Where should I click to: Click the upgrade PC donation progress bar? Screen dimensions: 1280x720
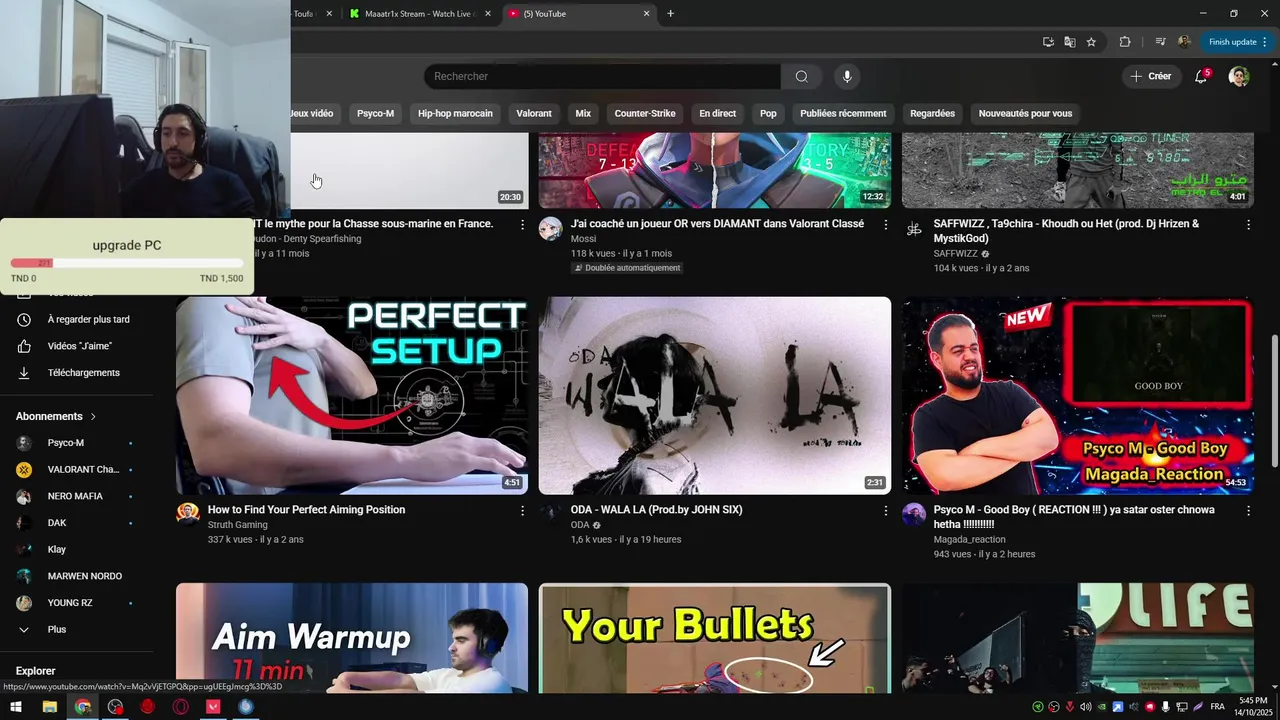[x=127, y=263]
